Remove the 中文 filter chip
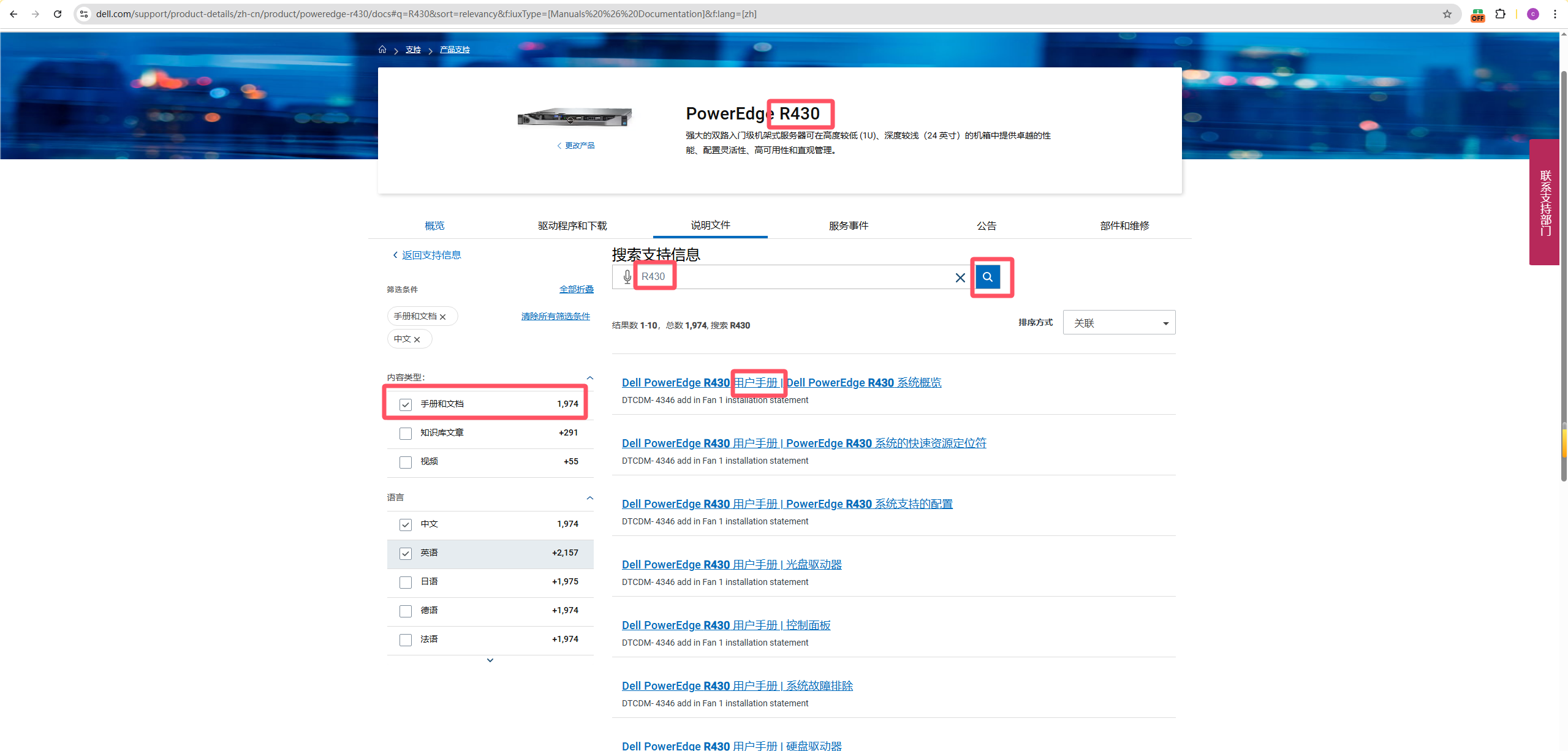Viewport: 1568px width, 751px height. (417, 339)
